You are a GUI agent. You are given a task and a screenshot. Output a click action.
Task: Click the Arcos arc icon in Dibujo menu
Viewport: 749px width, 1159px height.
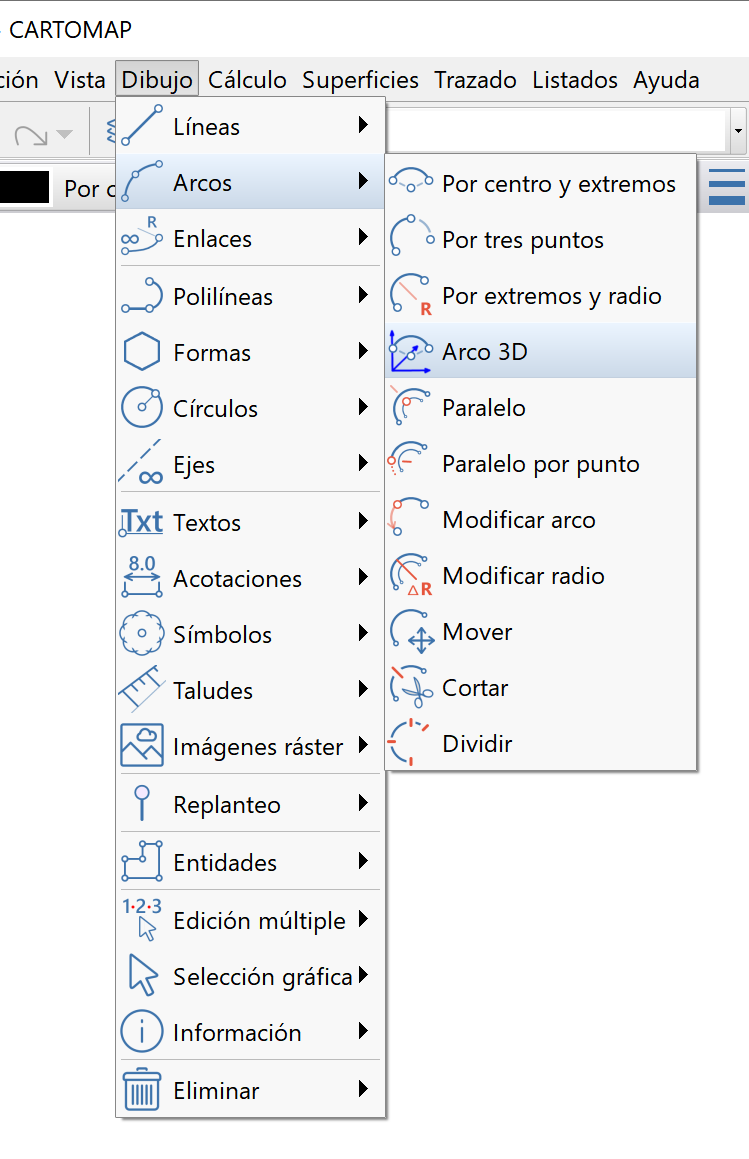tap(142, 182)
